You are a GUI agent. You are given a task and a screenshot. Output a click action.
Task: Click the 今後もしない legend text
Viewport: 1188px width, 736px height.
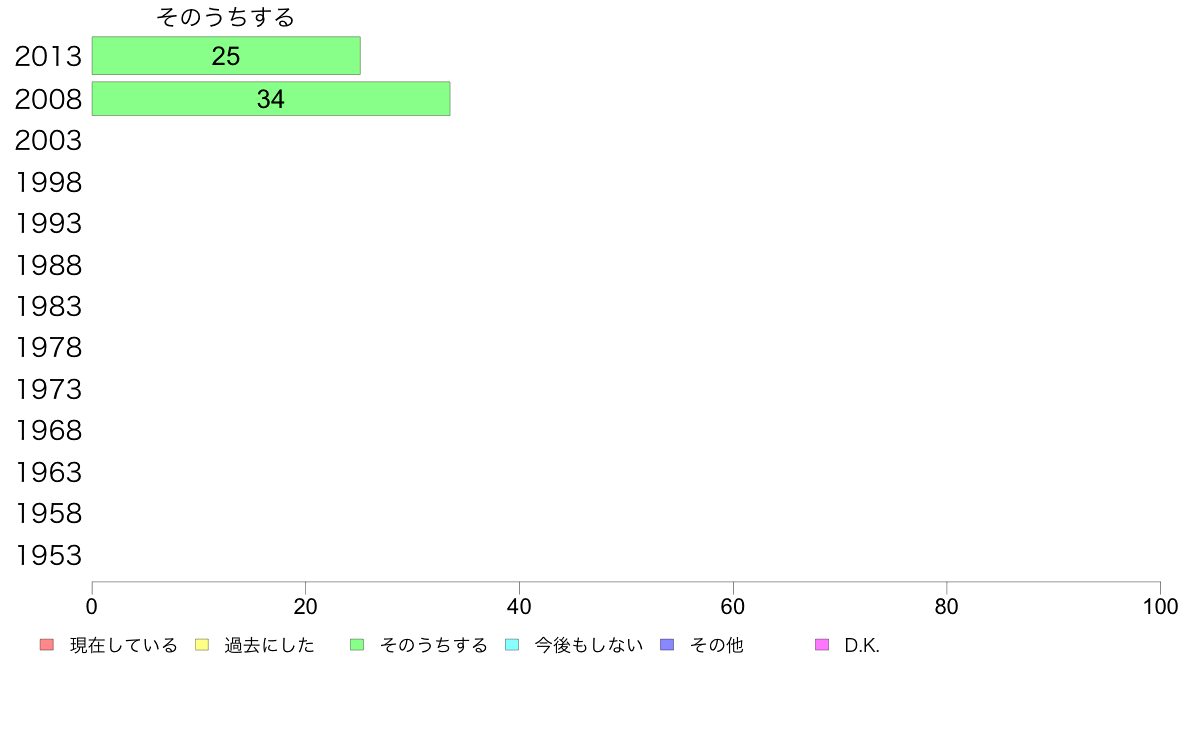coord(589,645)
